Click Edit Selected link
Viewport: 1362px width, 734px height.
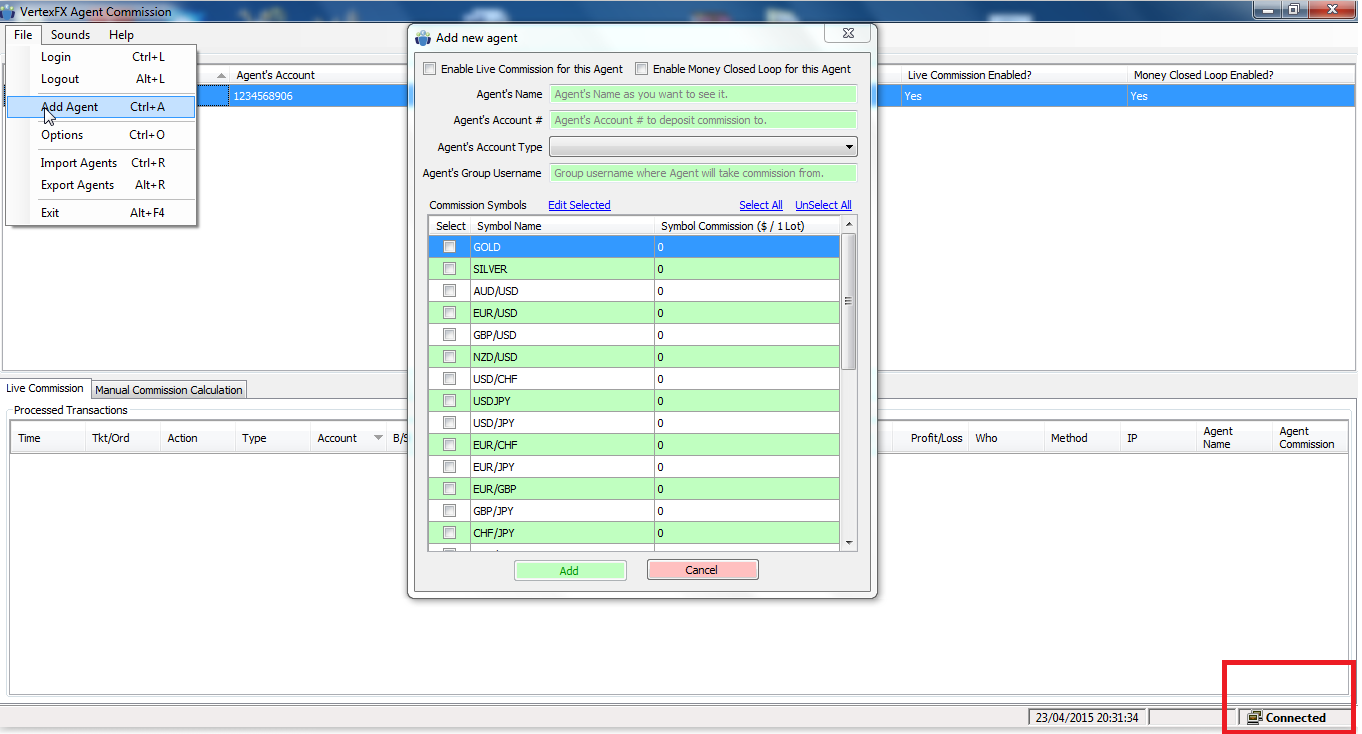579,205
